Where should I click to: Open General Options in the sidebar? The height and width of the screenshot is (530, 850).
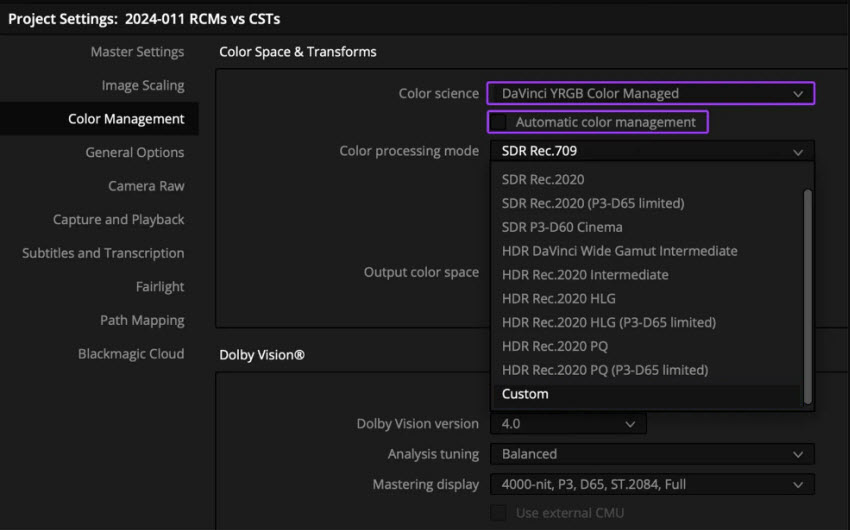(134, 152)
